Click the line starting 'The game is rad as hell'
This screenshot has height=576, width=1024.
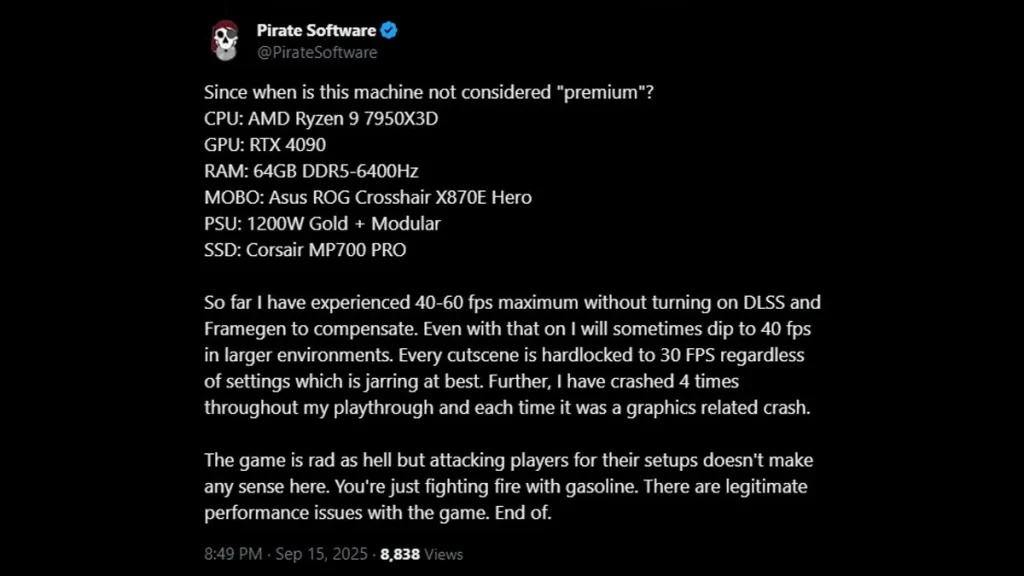pyautogui.click(x=508, y=460)
